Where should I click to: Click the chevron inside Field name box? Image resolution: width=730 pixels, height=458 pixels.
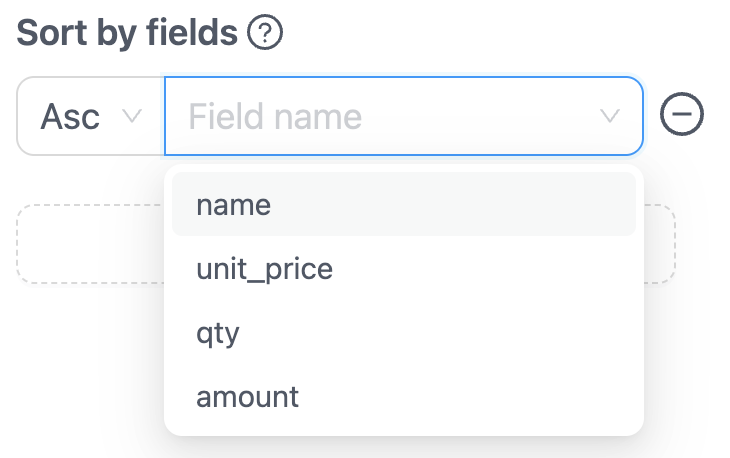pyautogui.click(x=610, y=117)
